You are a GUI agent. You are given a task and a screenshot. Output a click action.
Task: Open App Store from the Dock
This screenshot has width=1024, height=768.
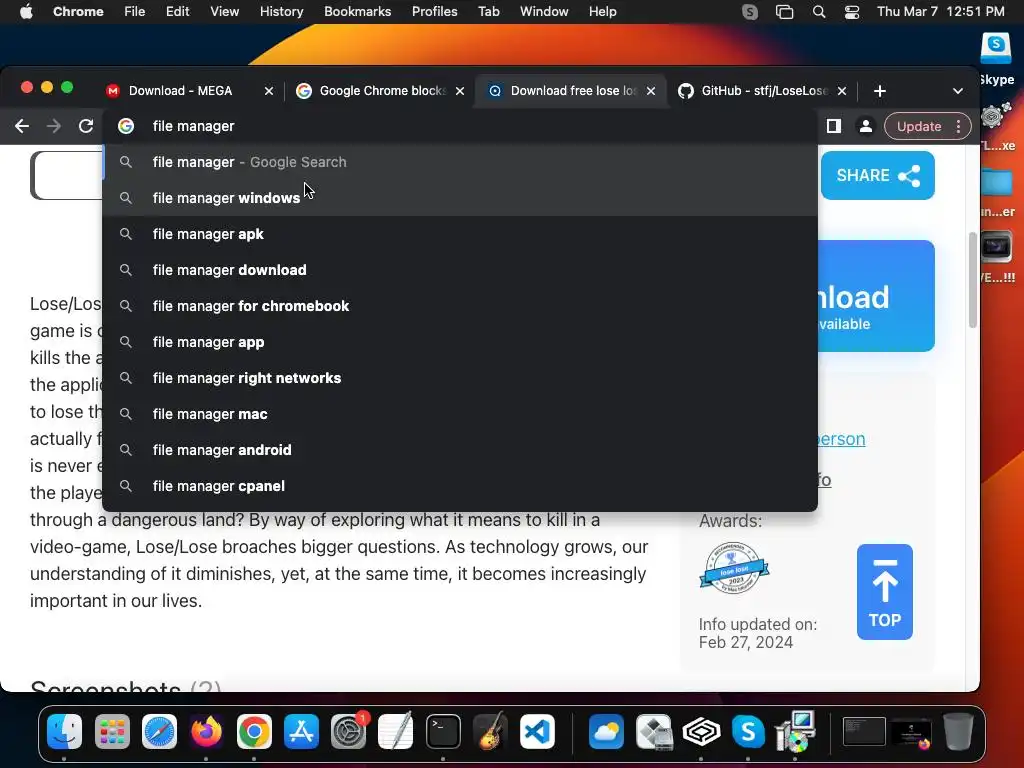pyautogui.click(x=301, y=731)
